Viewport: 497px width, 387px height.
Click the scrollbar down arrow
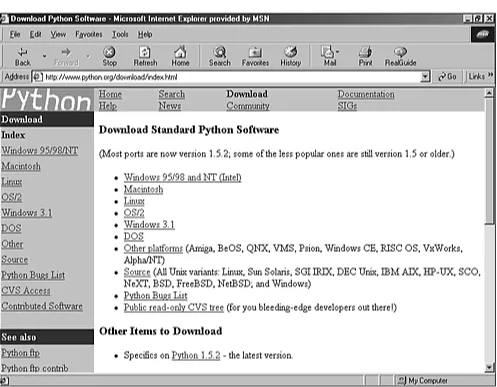489,367
